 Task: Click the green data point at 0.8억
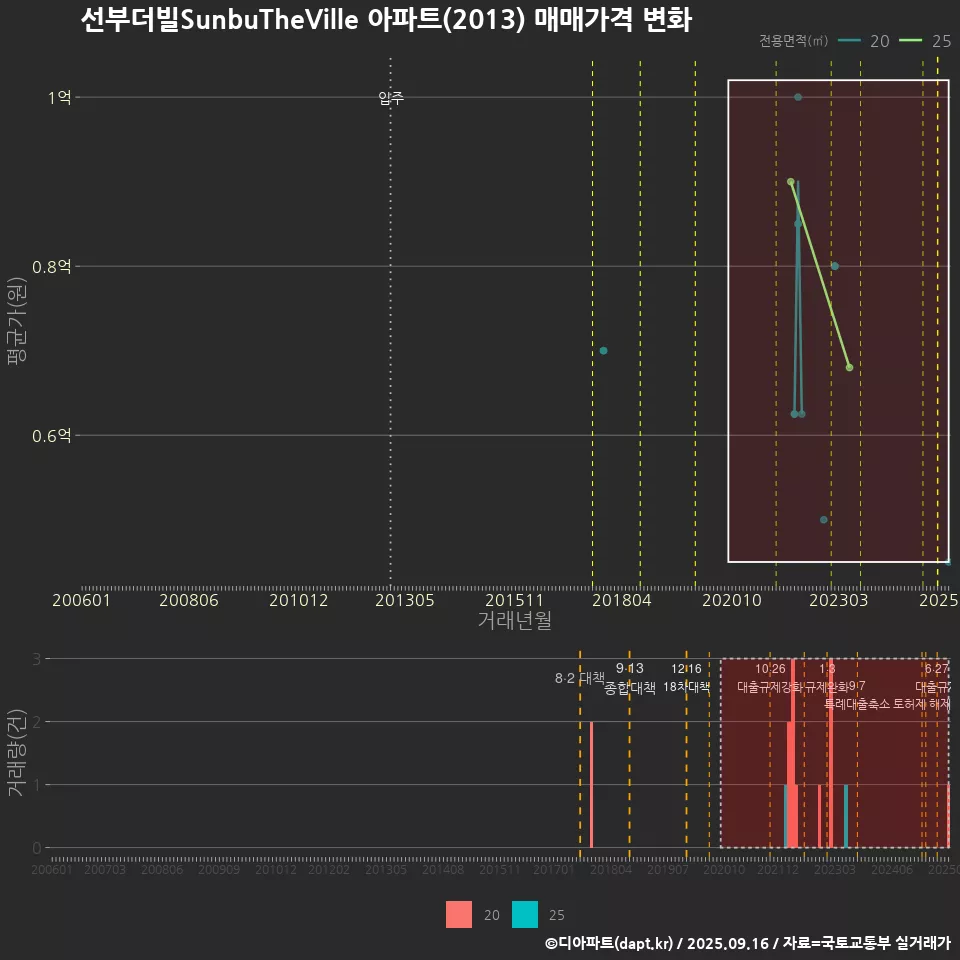[835, 265]
